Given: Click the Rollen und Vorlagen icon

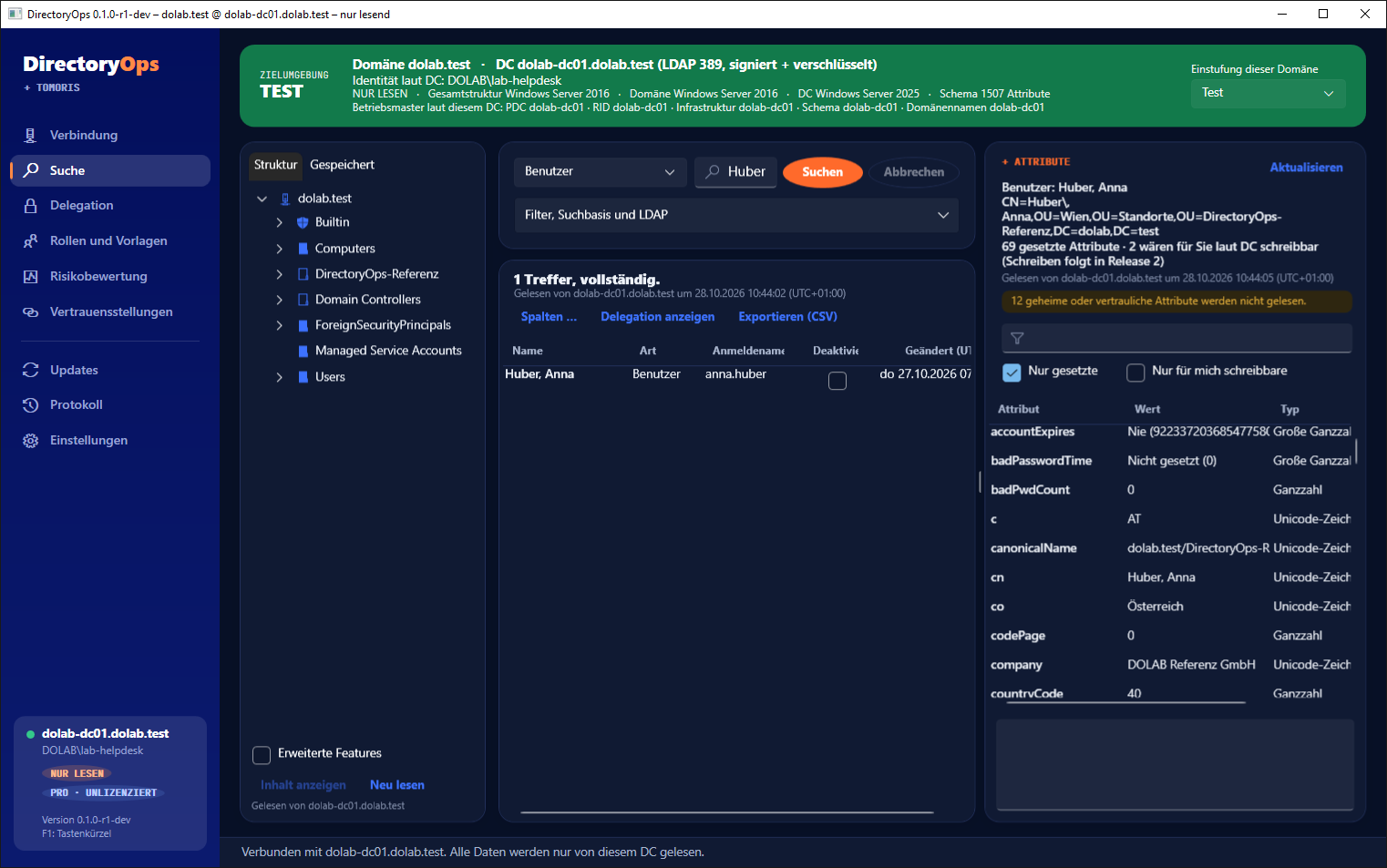Looking at the screenshot, I should (x=30, y=241).
